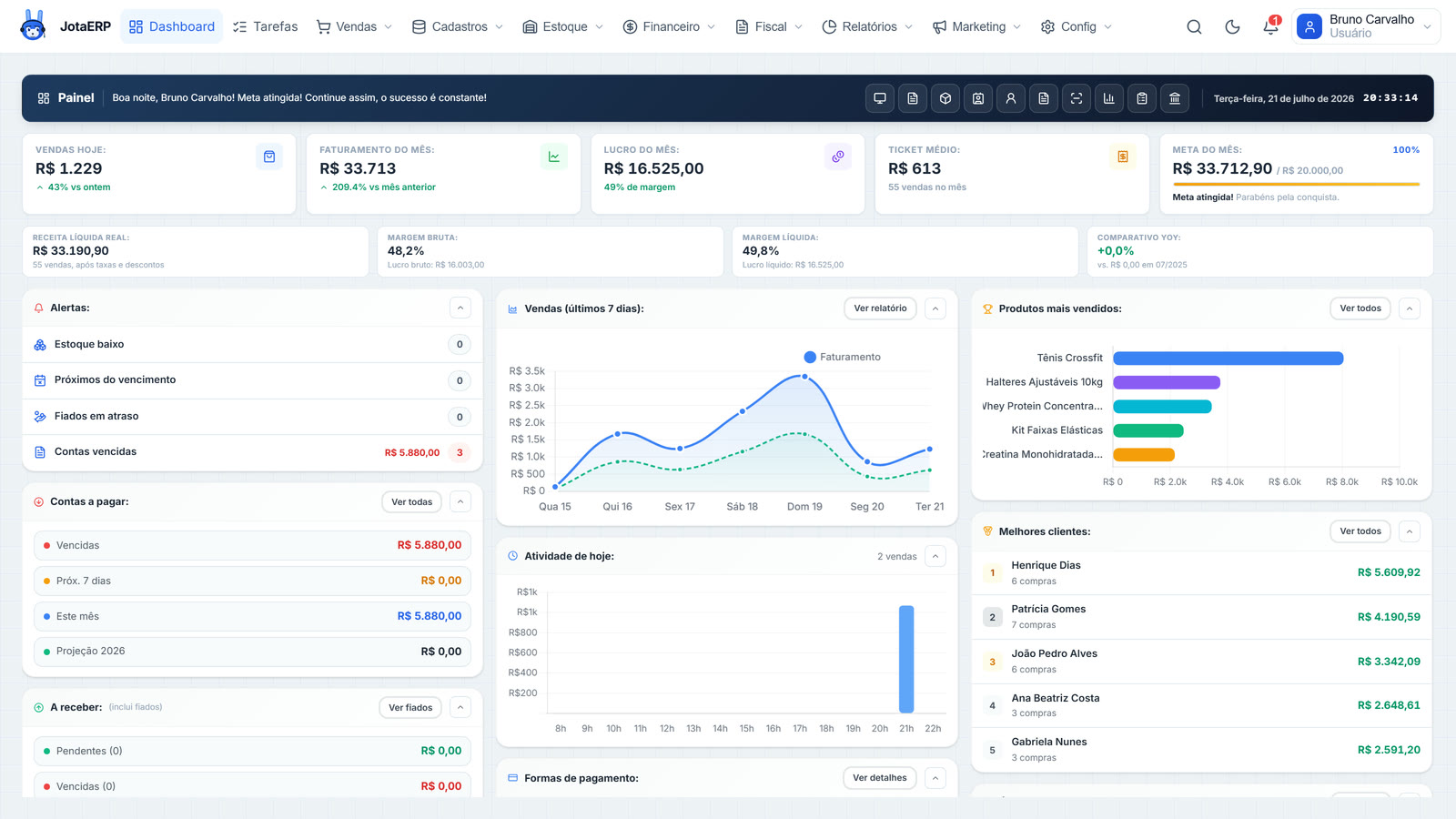This screenshot has height=819, width=1456.
Task: Click the Meta do Mês progress bar
Action: (x=1296, y=185)
